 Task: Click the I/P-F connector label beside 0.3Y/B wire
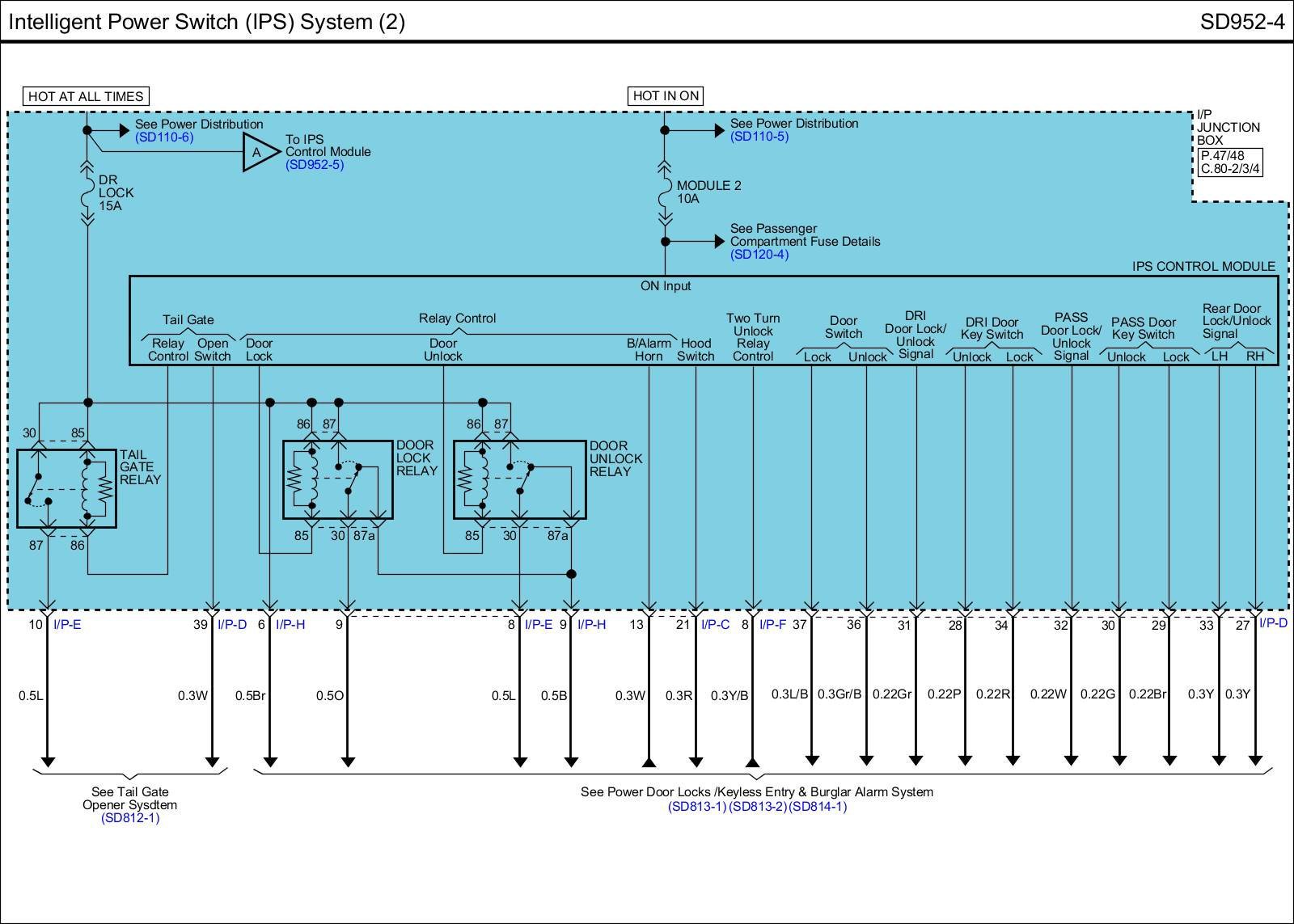[772, 625]
